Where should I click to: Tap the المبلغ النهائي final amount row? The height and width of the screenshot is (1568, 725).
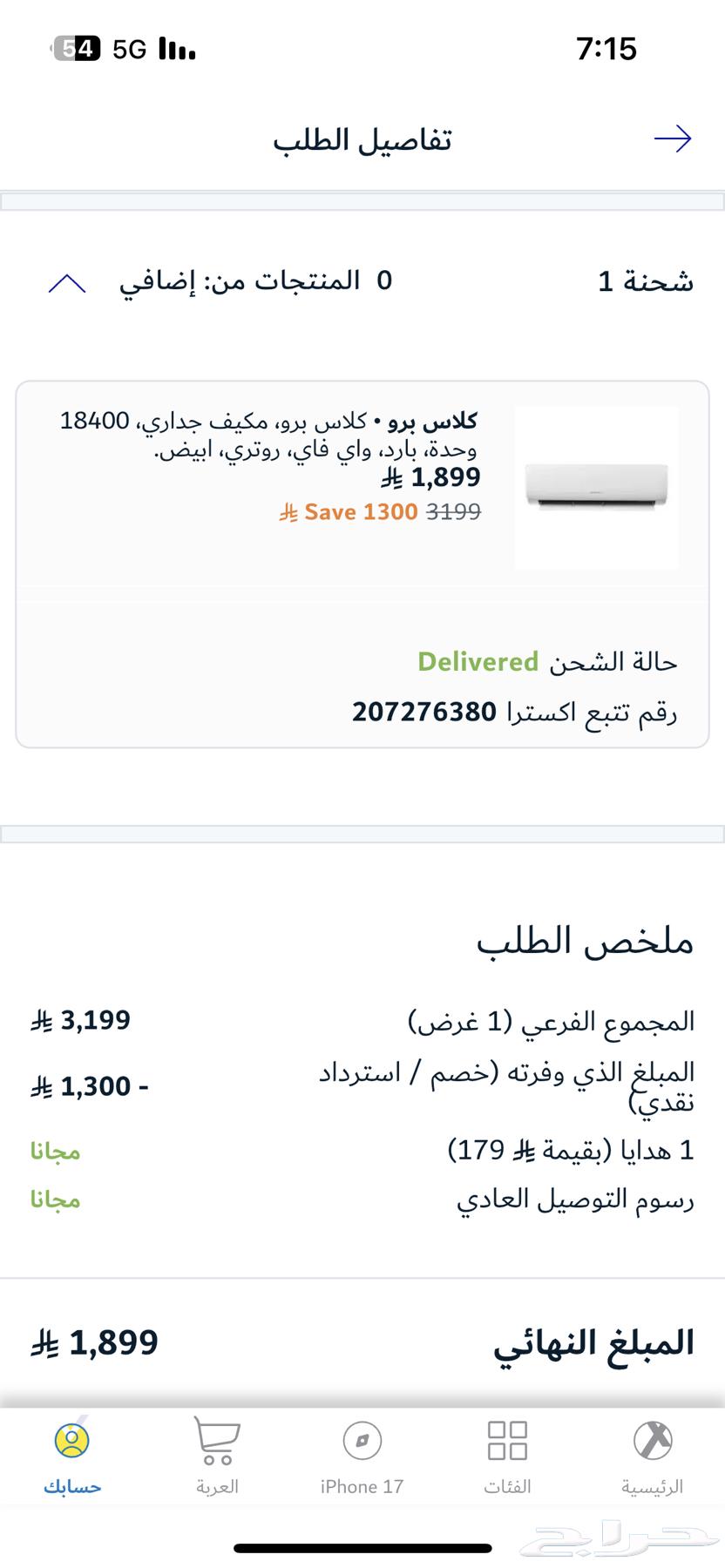click(593, 1342)
